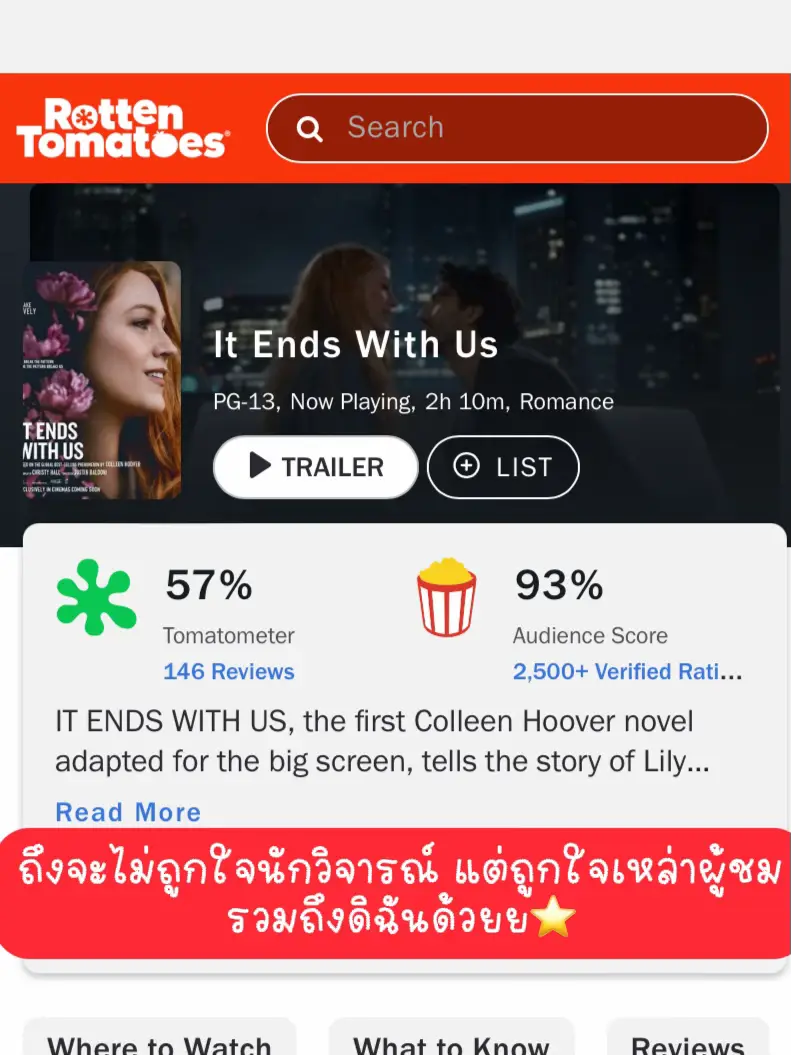This screenshot has height=1055, width=791.
Task: Click the popcorn bucket audience icon
Action: [447, 597]
